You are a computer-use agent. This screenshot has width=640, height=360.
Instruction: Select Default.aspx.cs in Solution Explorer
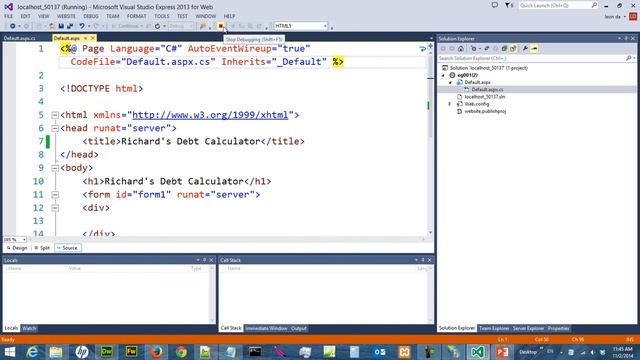[487, 89]
